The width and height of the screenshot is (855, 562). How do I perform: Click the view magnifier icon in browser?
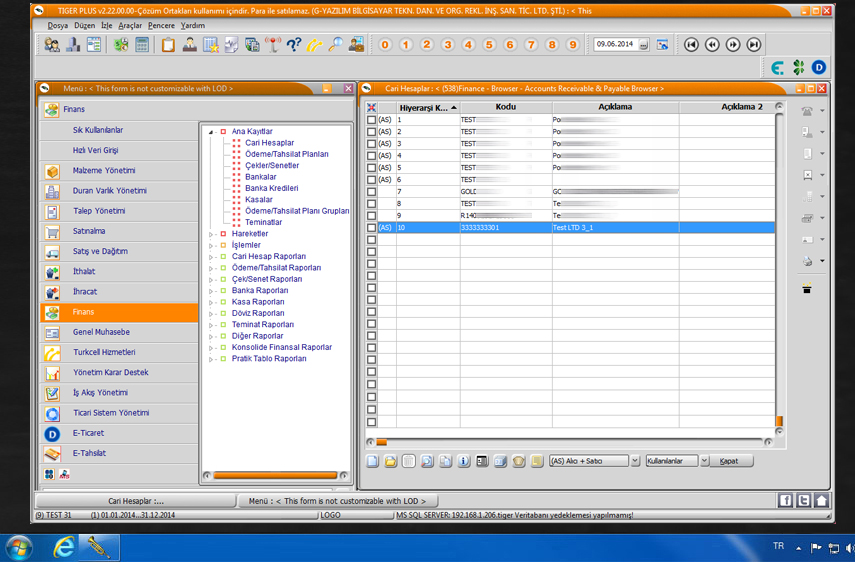coord(427,461)
